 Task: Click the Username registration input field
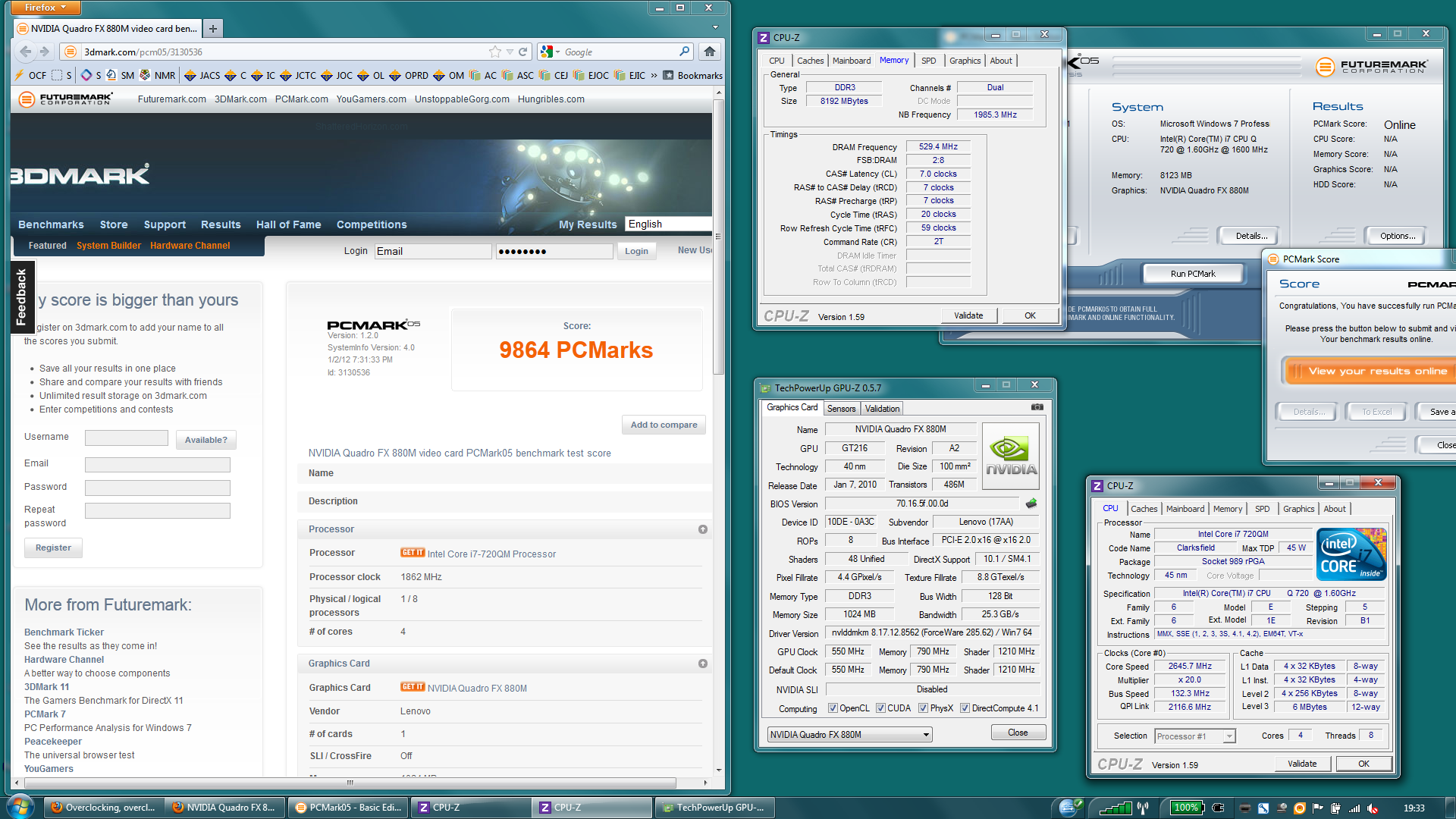tap(126, 438)
